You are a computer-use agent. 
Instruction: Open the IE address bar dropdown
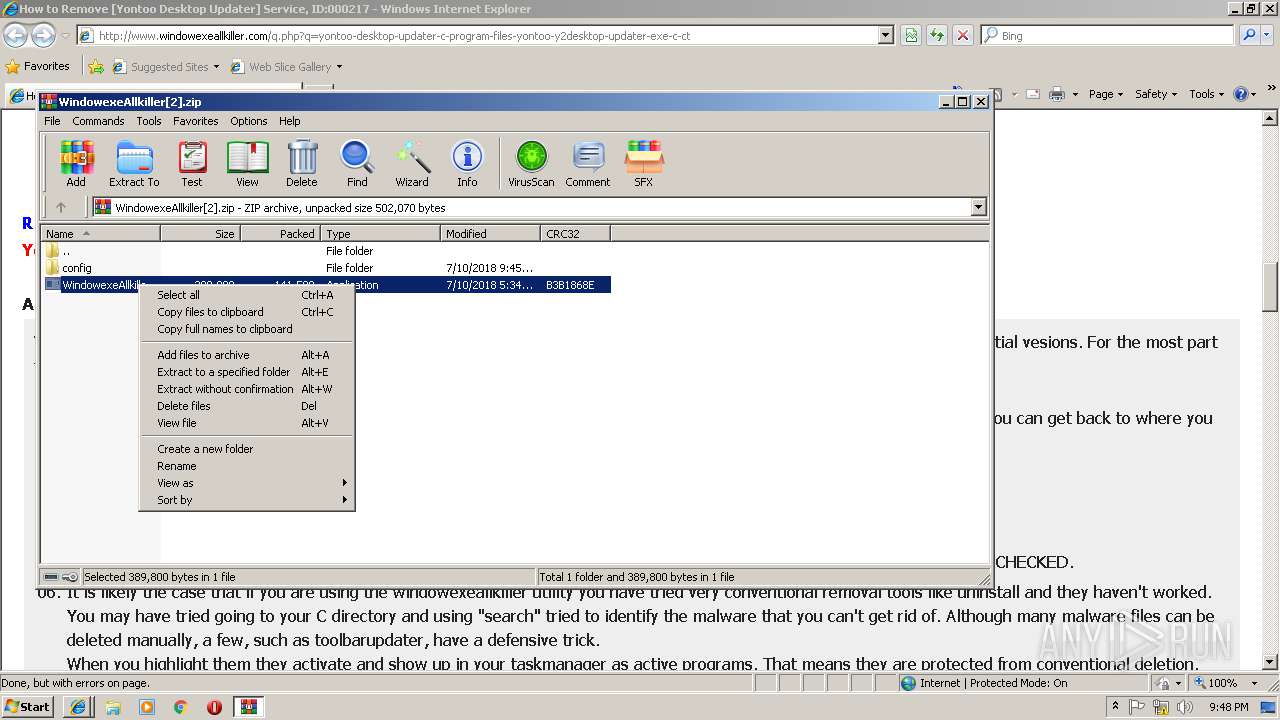click(886, 35)
